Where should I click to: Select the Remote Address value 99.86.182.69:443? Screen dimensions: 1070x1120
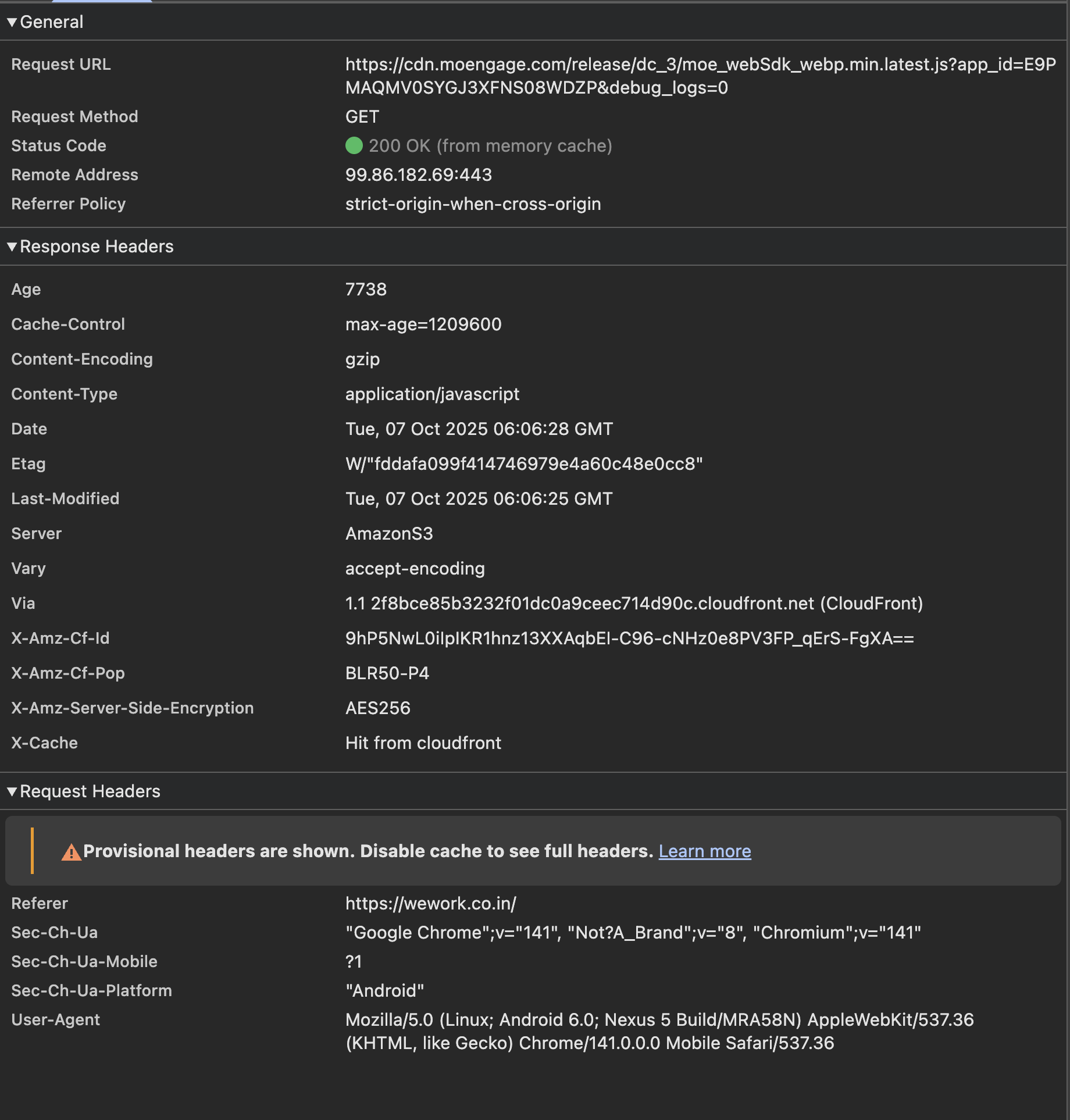point(418,174)
